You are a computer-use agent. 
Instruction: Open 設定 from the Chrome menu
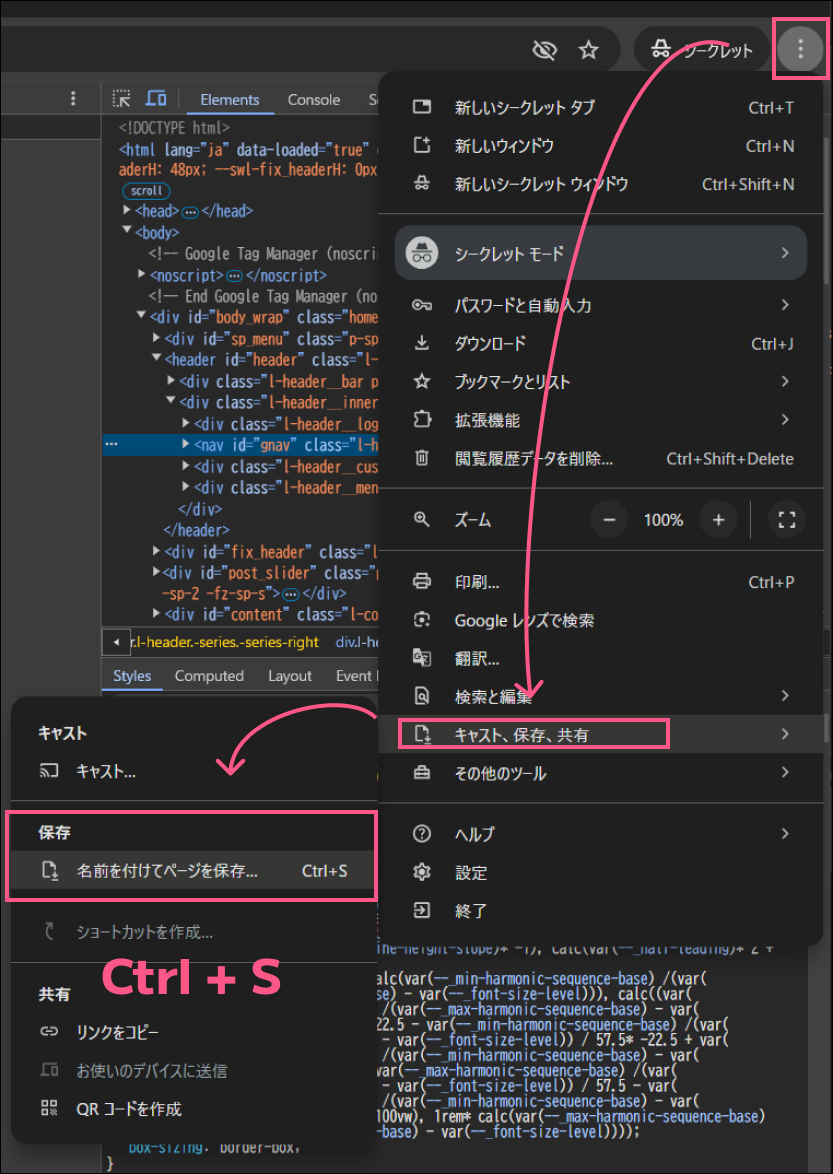471,872
